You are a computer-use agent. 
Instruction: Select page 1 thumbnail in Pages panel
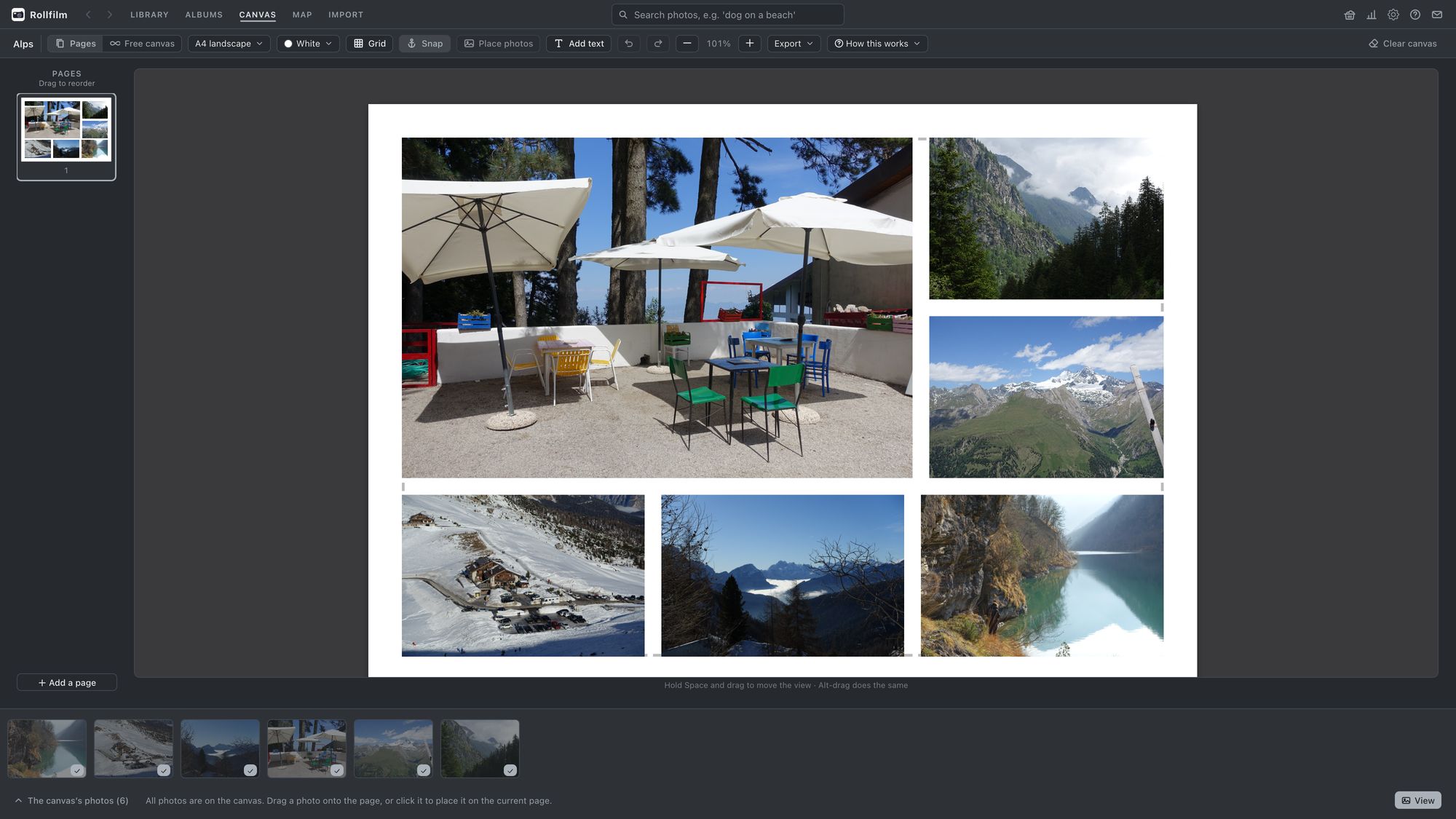[66, 136]
